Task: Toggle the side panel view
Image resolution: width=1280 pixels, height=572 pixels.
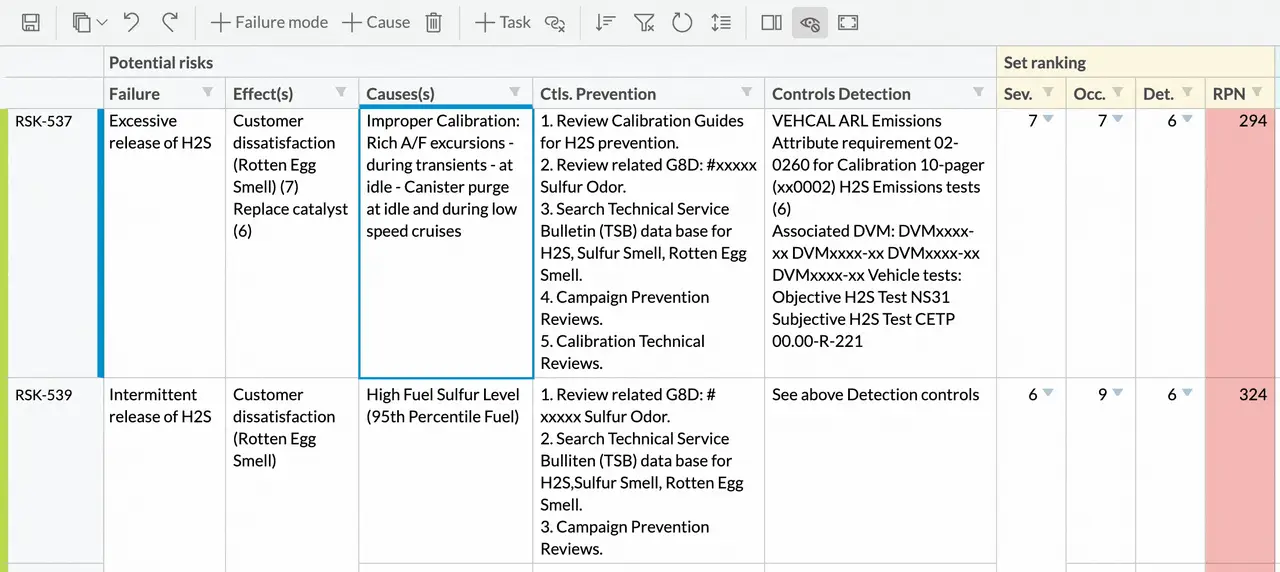Action: pyautogui.click(x=771, y=22)
